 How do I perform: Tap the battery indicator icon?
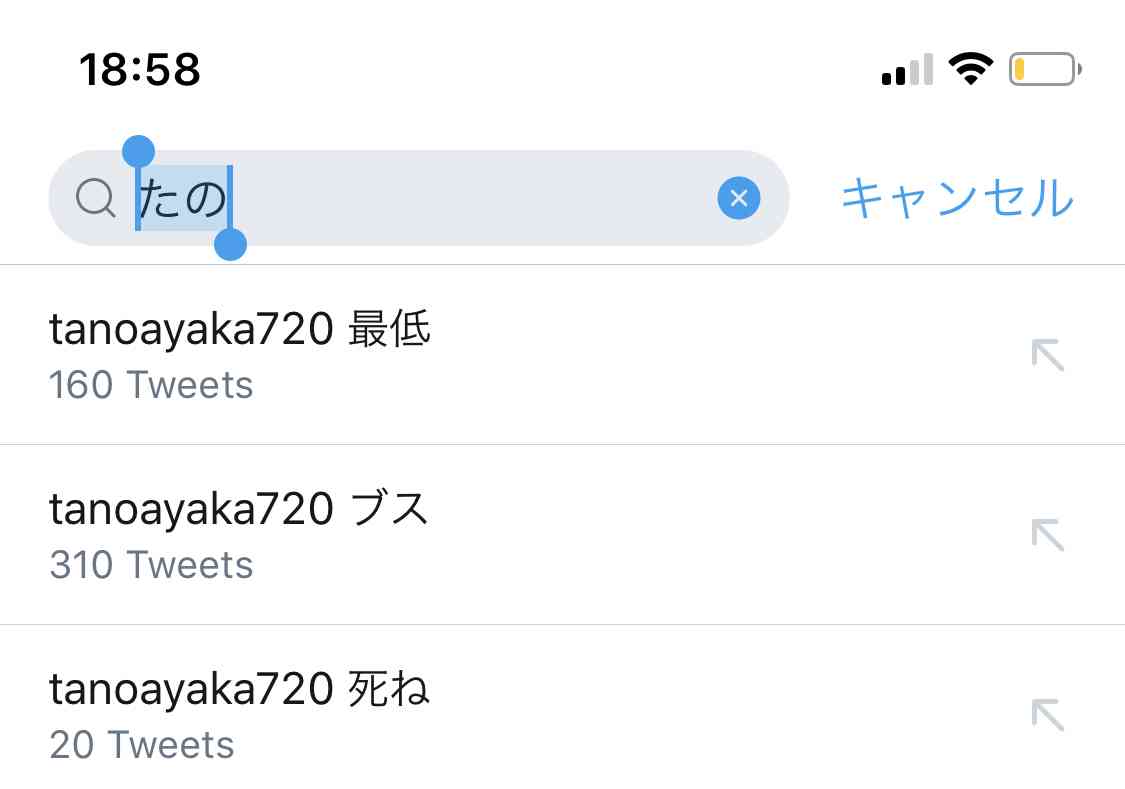1045,69
